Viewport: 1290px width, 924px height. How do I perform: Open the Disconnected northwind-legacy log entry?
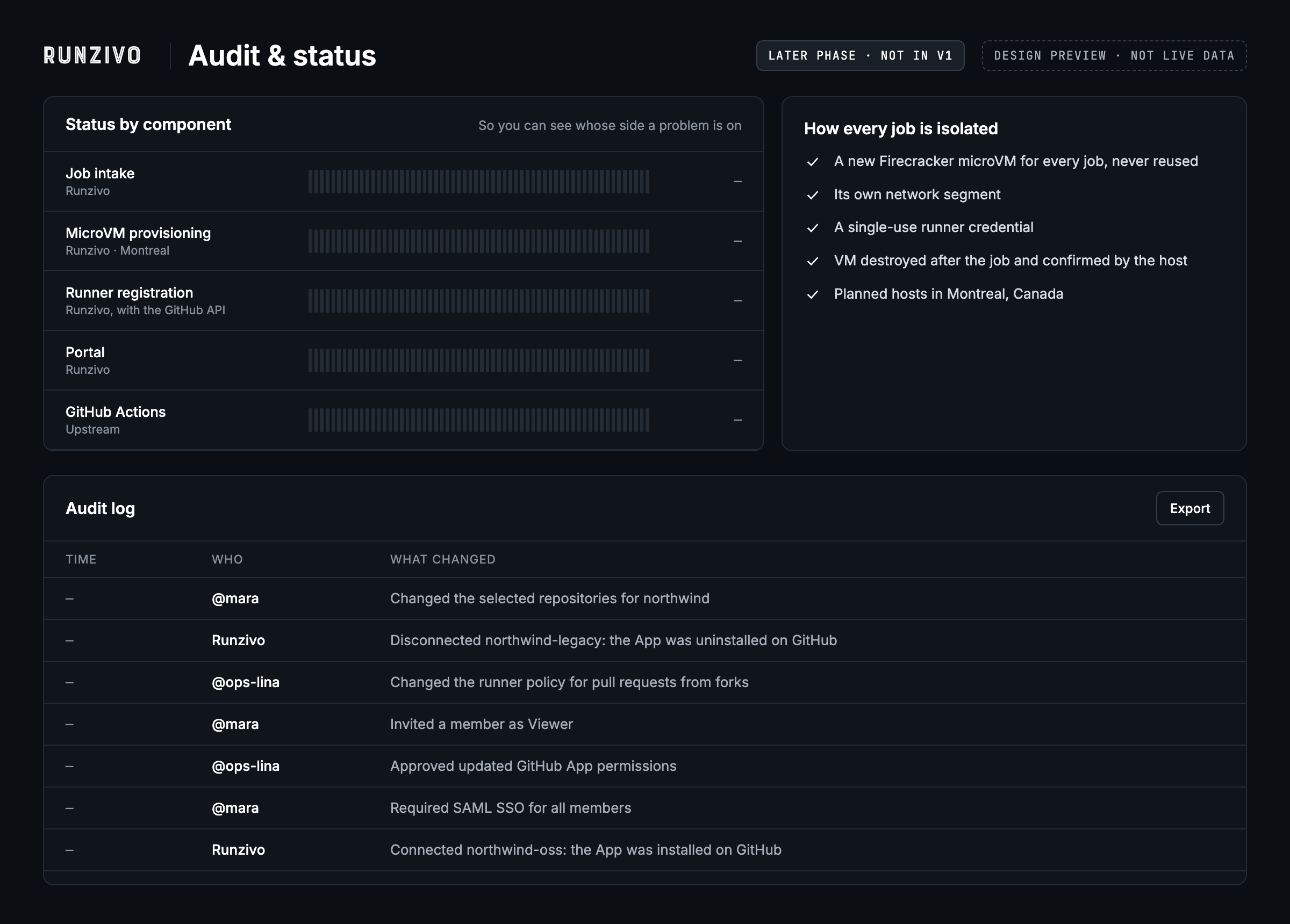(x=644, y=640)
